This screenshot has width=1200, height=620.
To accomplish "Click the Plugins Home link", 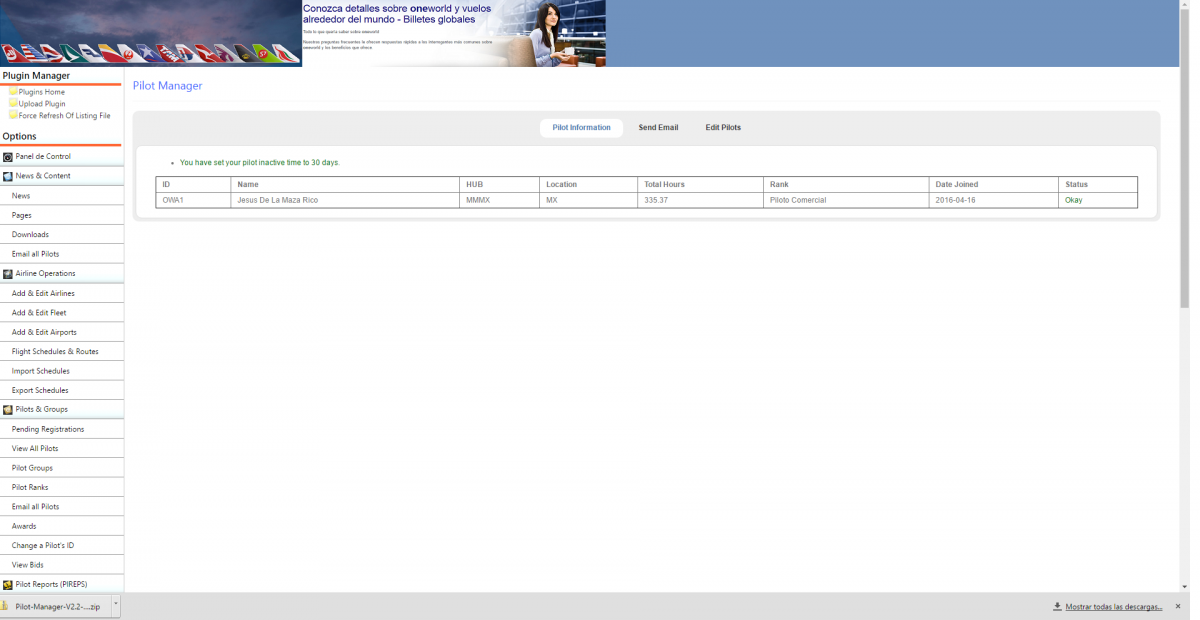I will pos(42,92).
